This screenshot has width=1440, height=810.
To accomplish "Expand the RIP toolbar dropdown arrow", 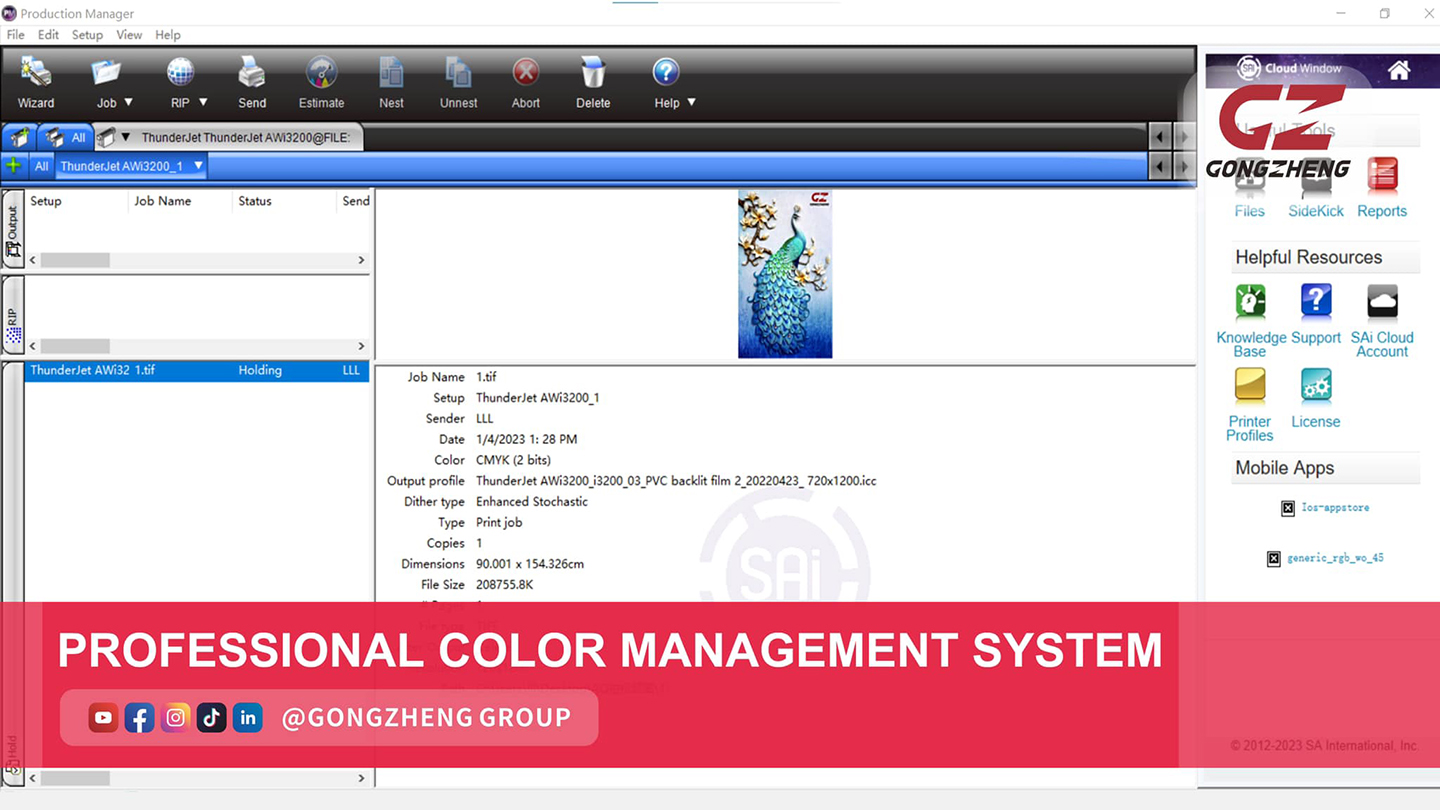I will tap(203, 102).
